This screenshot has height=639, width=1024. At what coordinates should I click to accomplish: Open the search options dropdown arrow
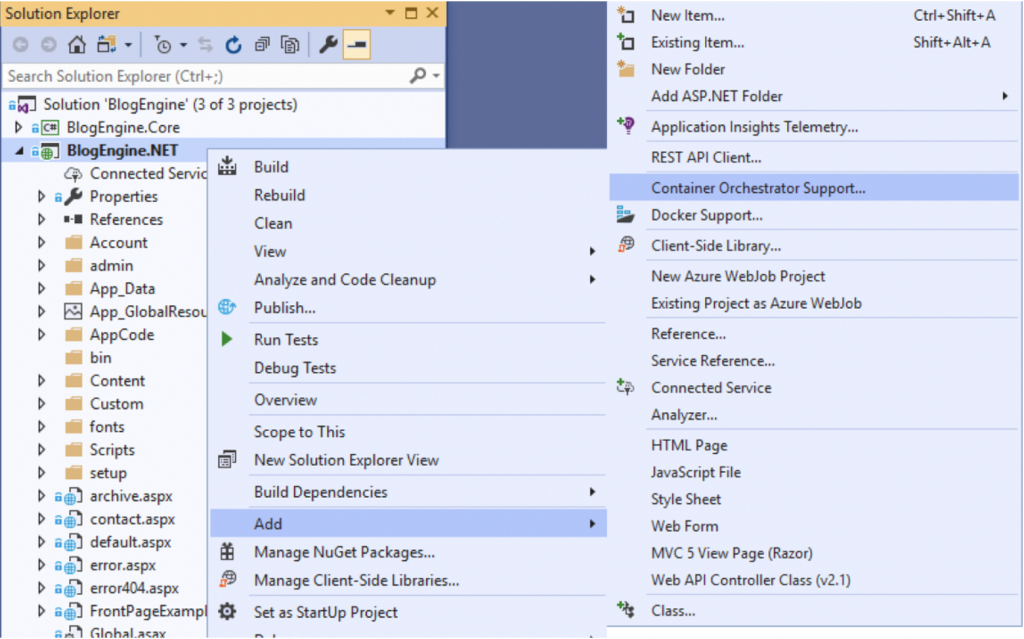click(437, 76)
